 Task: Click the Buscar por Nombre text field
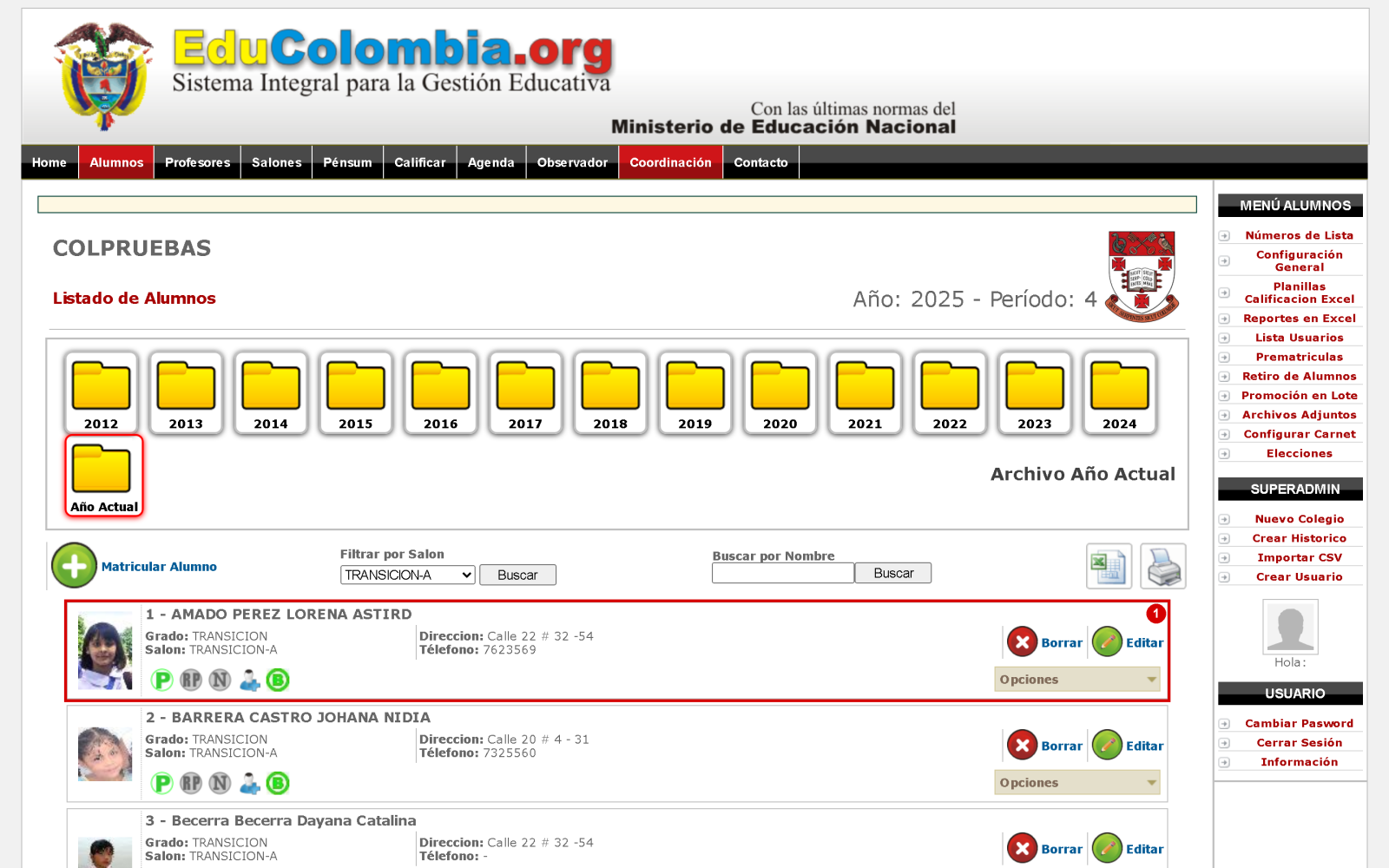click(783, 573)
